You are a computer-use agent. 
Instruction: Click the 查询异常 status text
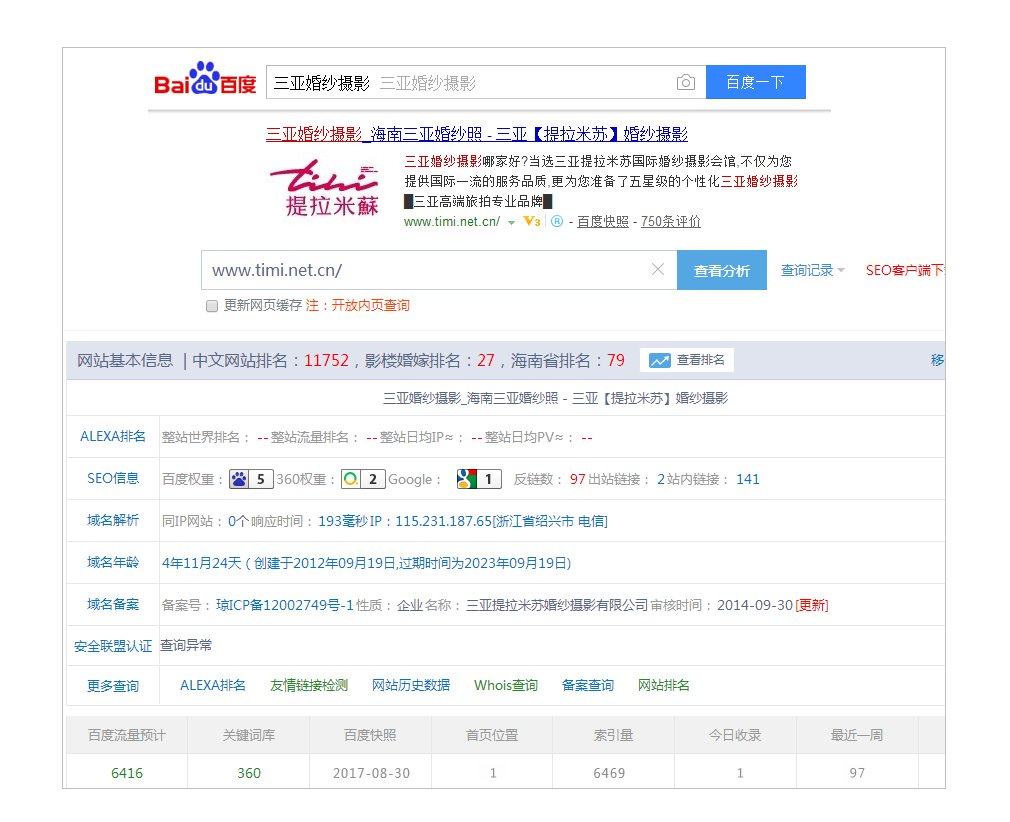coord(186,645)
